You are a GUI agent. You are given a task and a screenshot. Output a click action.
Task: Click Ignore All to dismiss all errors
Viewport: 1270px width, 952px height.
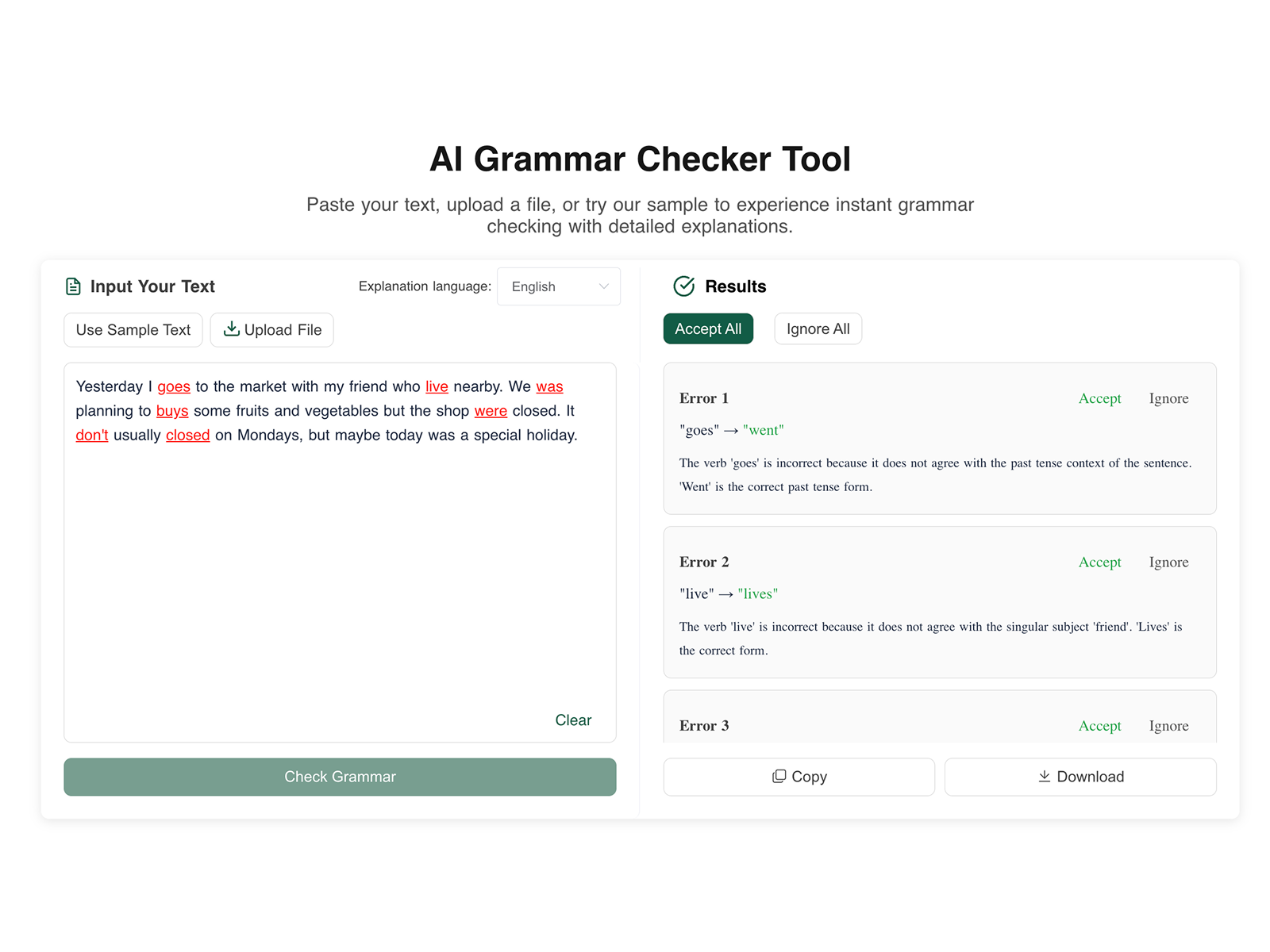click(818, 328)
